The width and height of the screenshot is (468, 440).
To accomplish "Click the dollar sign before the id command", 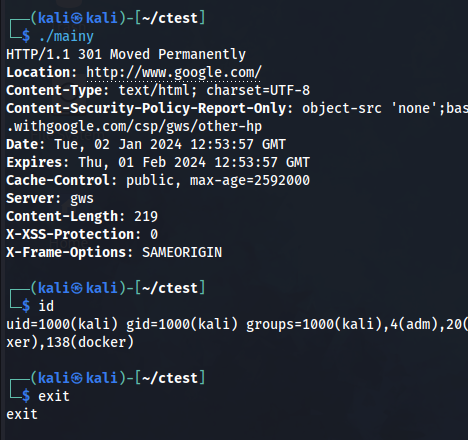I will tap(26, 306).
